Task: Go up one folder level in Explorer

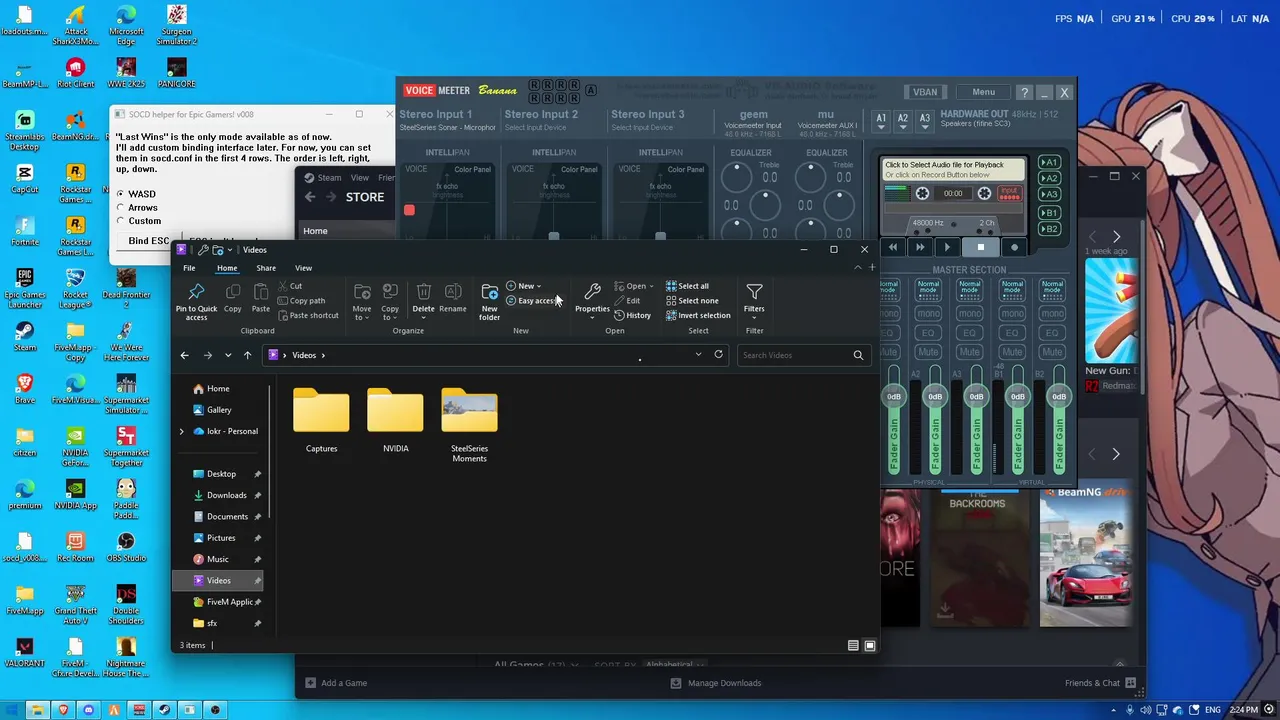Action: [x=247, y=355]
